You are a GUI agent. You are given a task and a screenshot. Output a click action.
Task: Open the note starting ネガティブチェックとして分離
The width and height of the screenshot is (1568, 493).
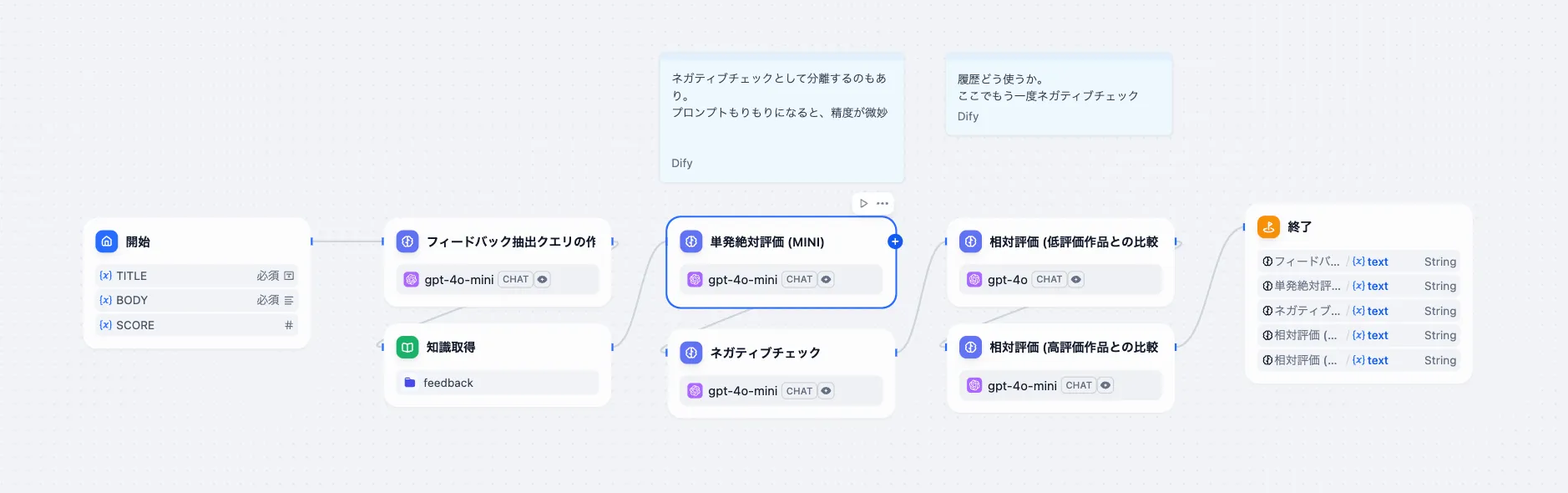[781, 118]
